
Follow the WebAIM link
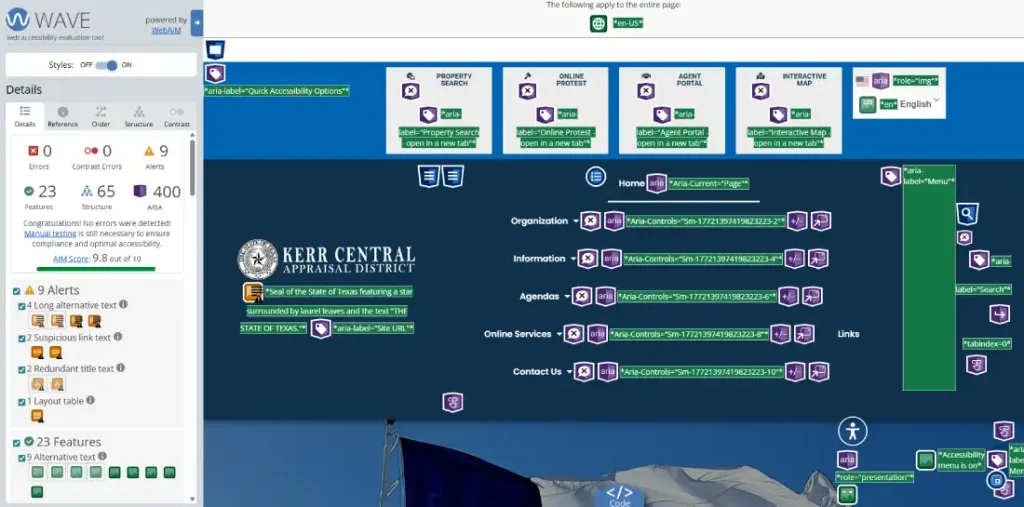[x=166, y=30]
